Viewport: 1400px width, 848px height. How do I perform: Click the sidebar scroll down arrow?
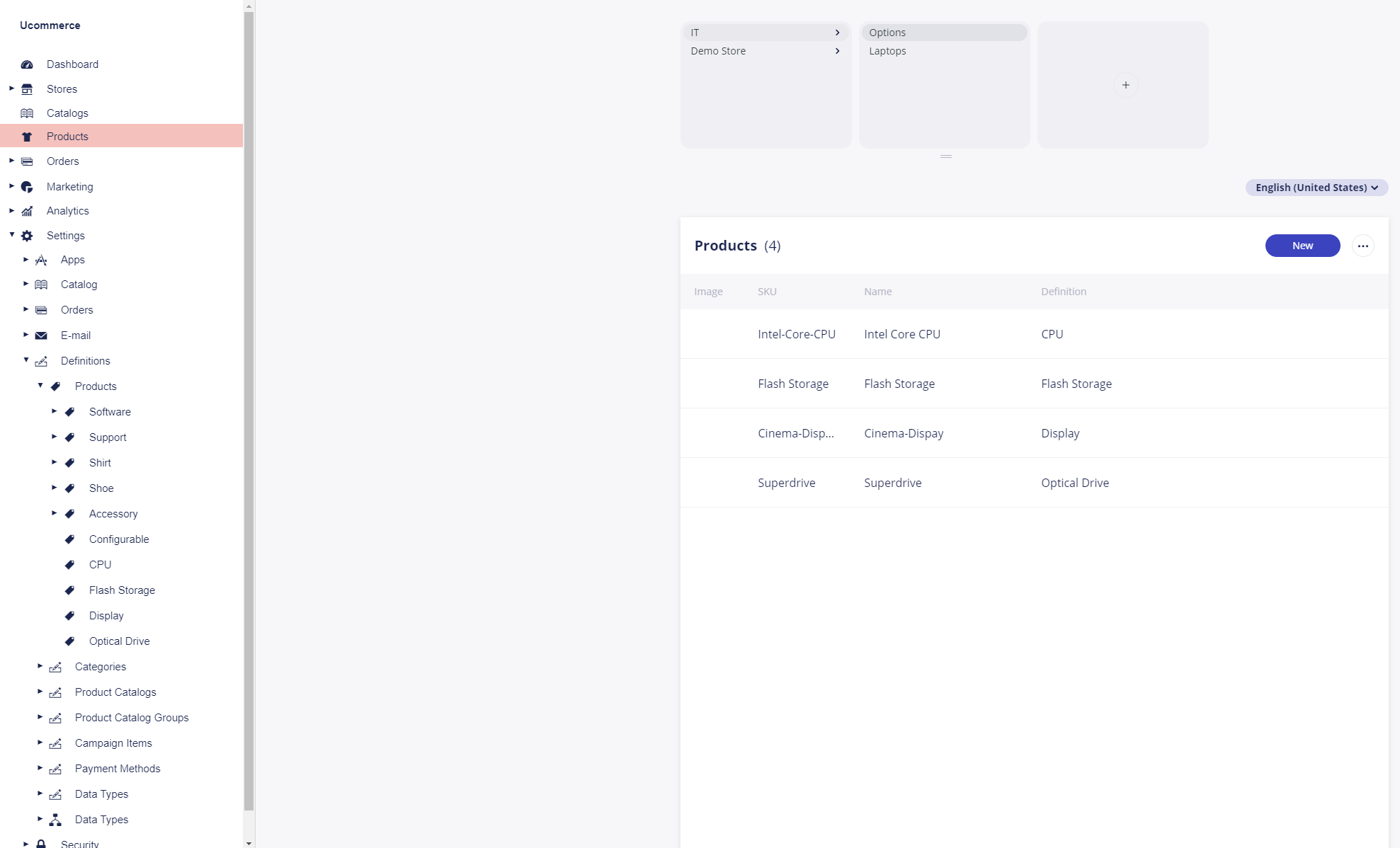249,843
